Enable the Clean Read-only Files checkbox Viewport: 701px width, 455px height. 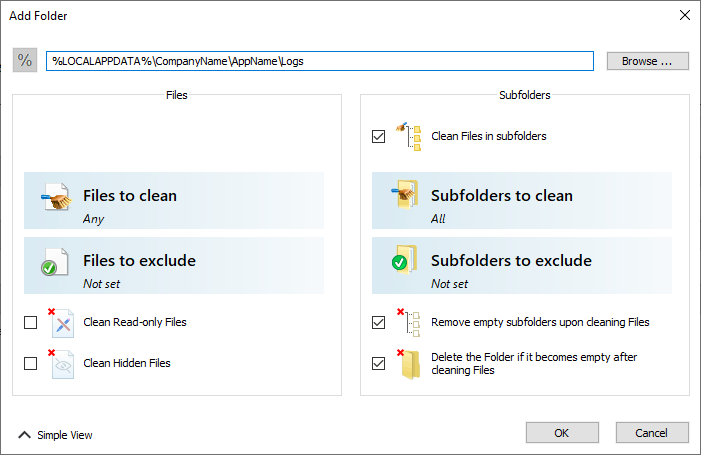30,322
